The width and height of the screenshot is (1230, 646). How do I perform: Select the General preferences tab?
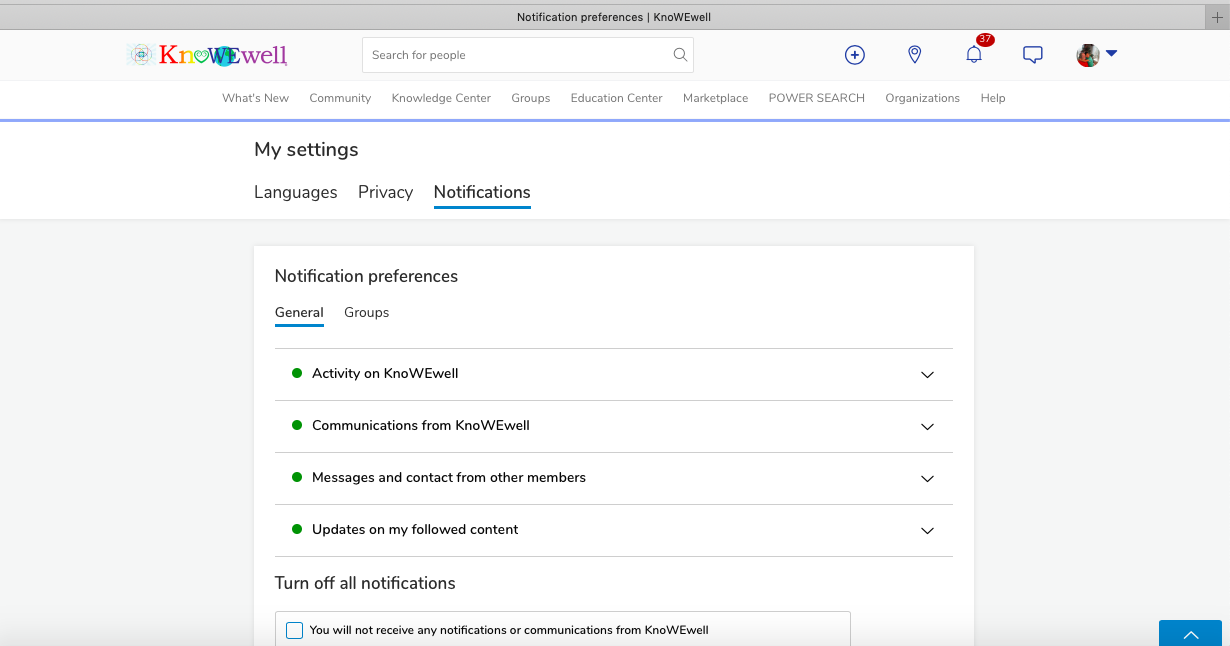[x=299, y=313]
